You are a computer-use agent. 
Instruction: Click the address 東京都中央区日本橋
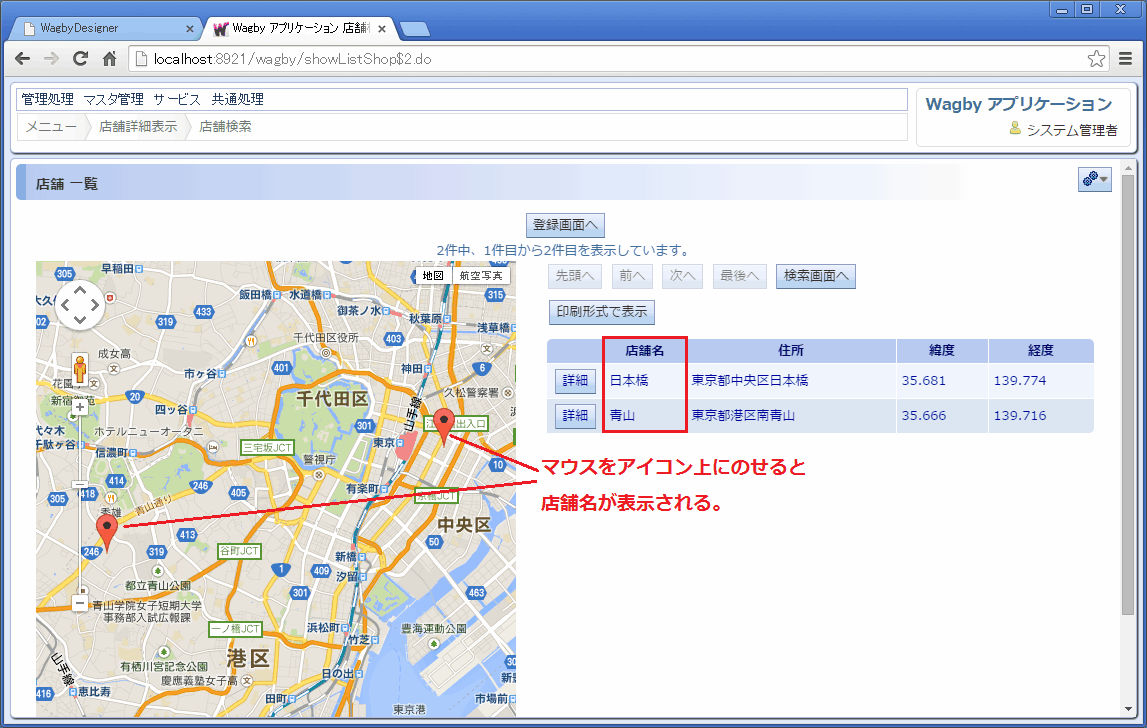(750, 380)
